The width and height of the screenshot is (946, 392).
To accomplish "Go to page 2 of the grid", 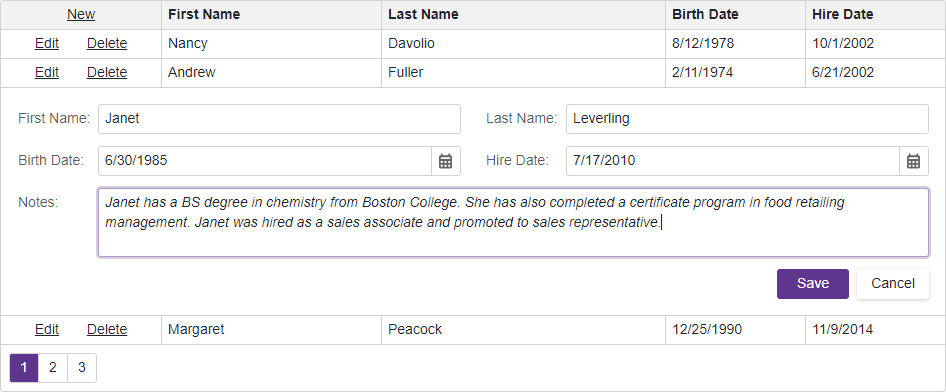I will [52, 368].
